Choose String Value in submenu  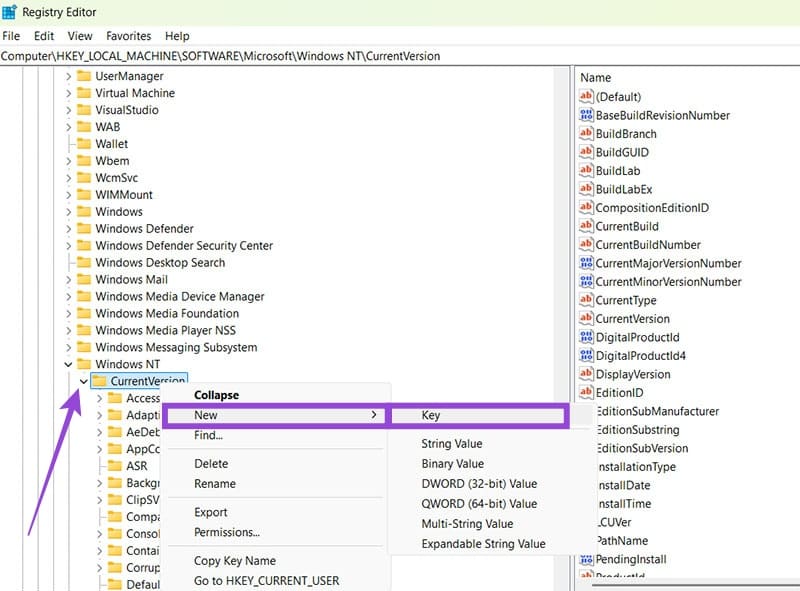click(452, 444)
